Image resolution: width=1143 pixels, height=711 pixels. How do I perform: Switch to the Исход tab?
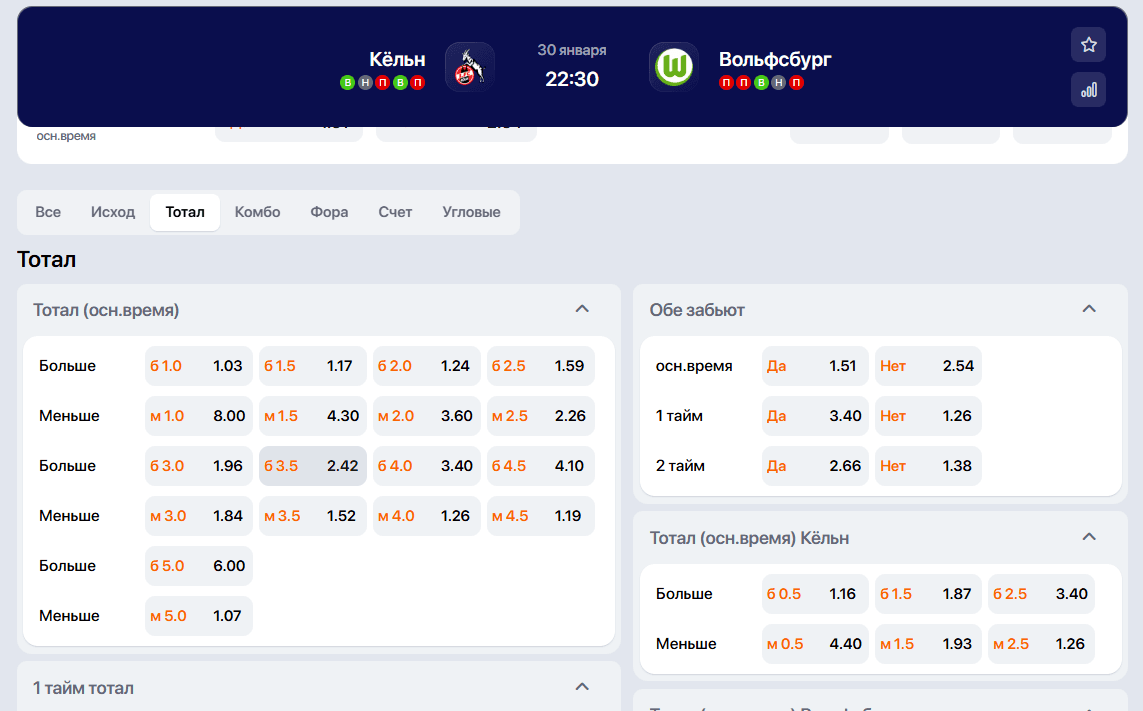113,212
